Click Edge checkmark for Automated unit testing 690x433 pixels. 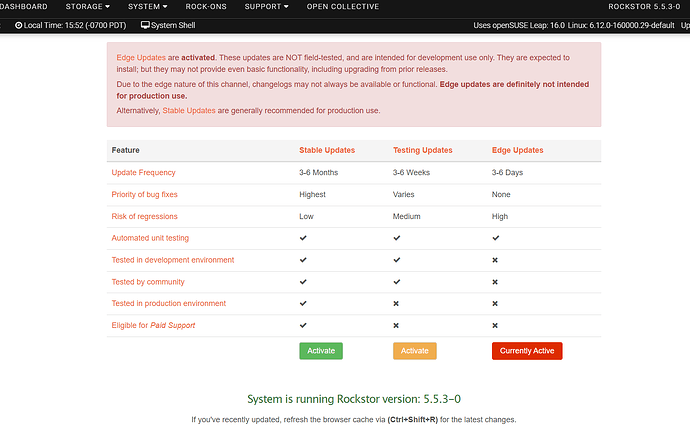tap(496, 238)
